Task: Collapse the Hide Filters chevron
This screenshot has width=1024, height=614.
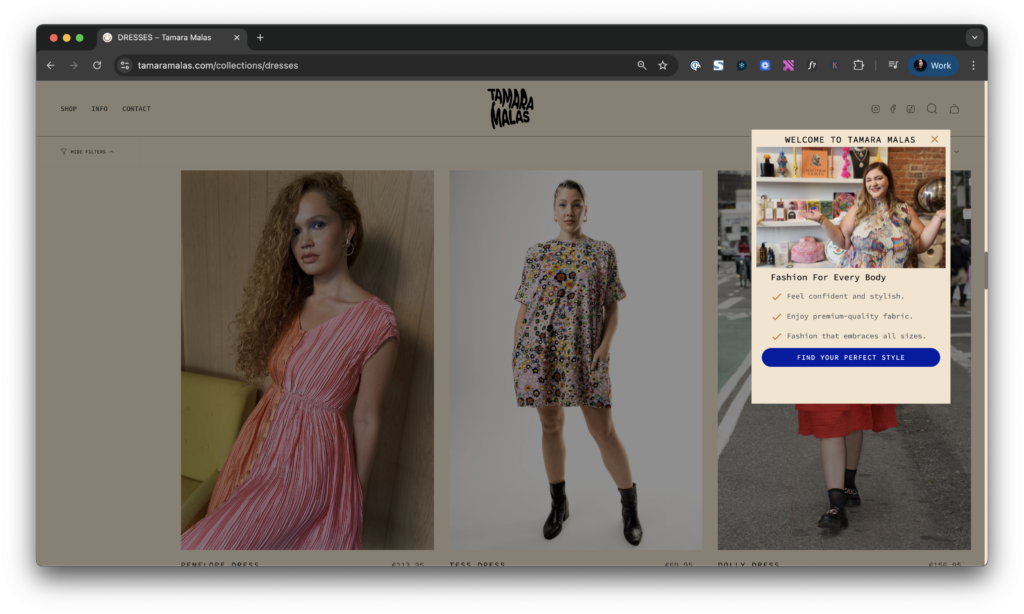Action: tap(112, 151)
